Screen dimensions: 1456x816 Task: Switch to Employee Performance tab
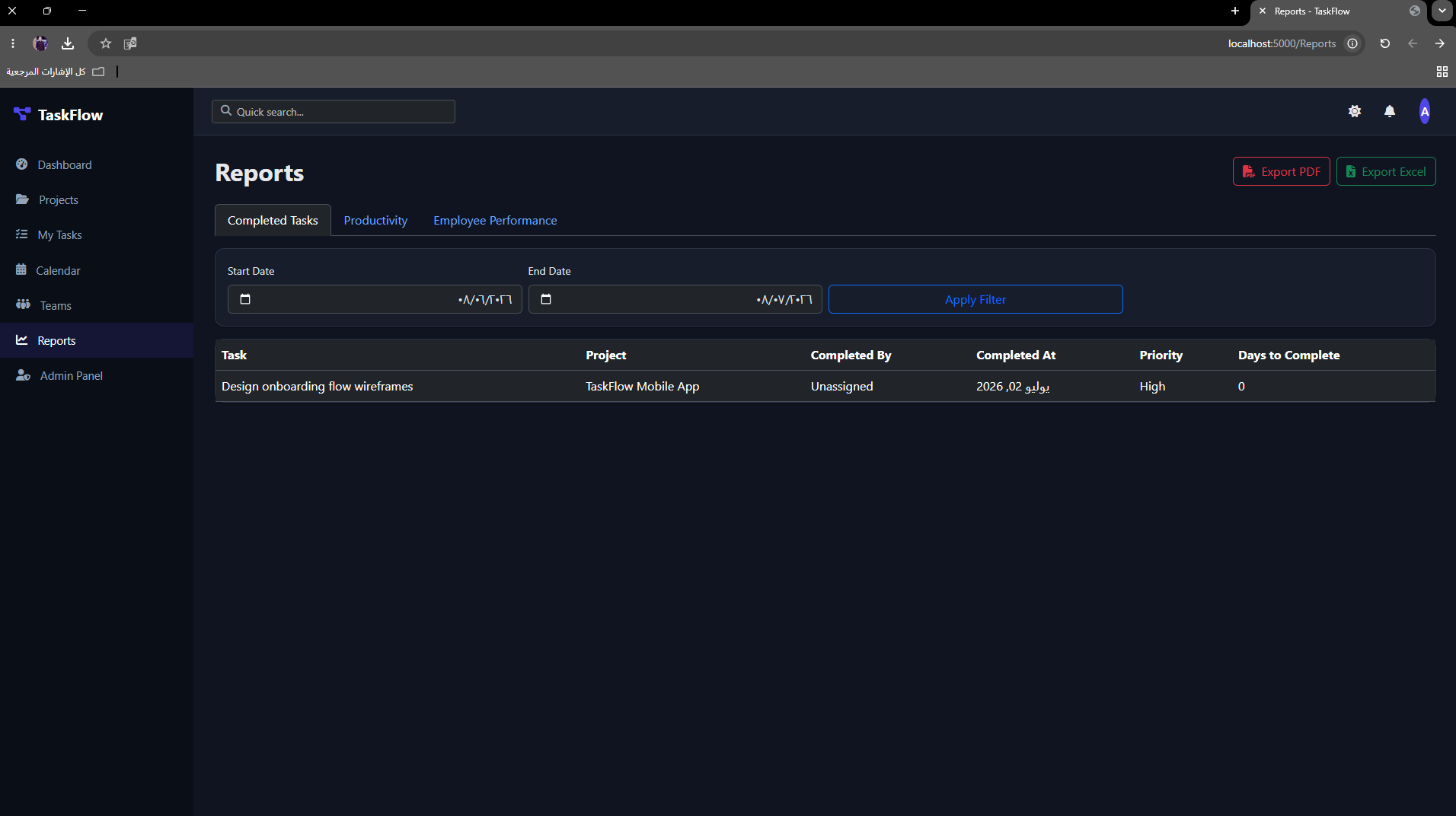[495, 220]
